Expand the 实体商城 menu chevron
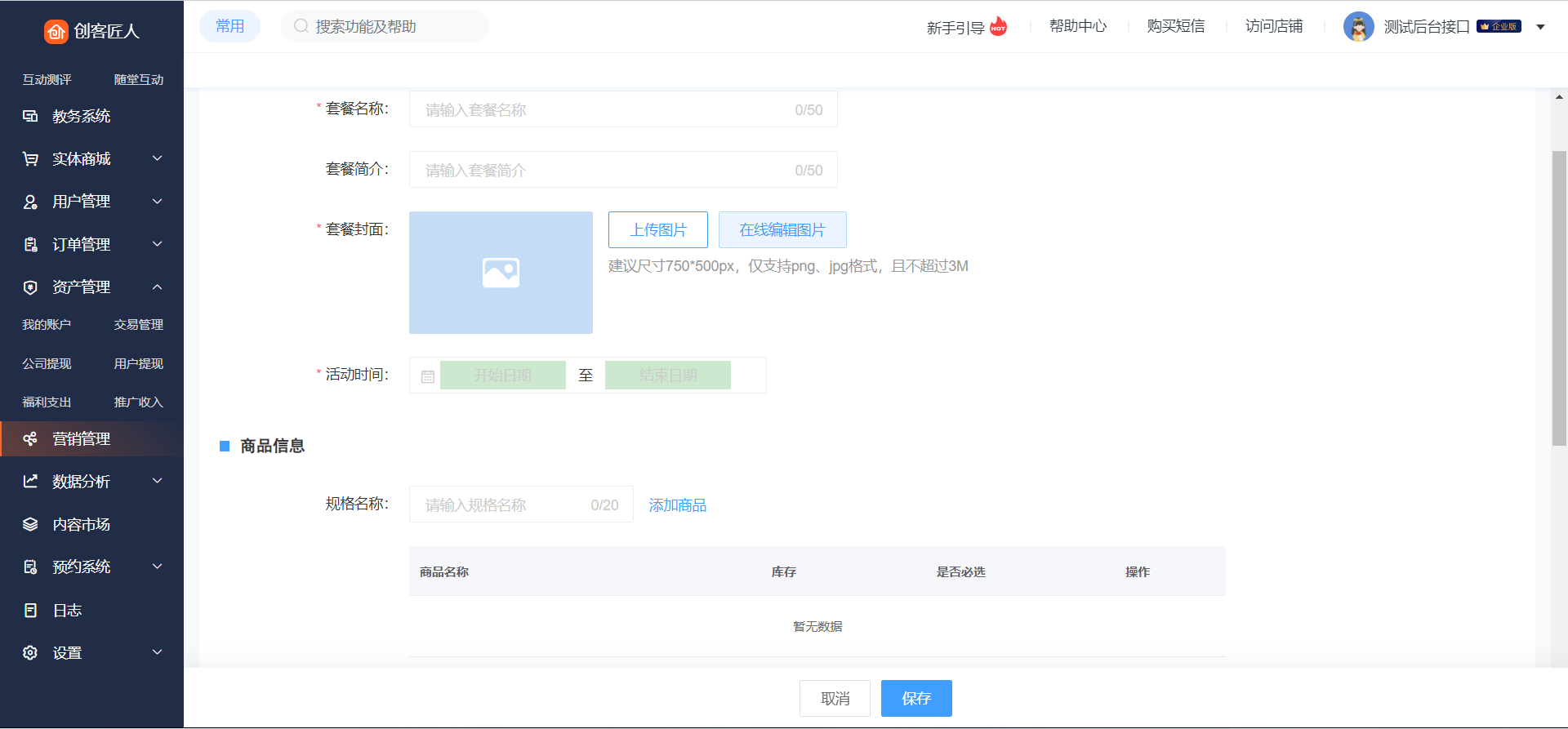Screen dimensions: 1568x729 click(158, 158)
